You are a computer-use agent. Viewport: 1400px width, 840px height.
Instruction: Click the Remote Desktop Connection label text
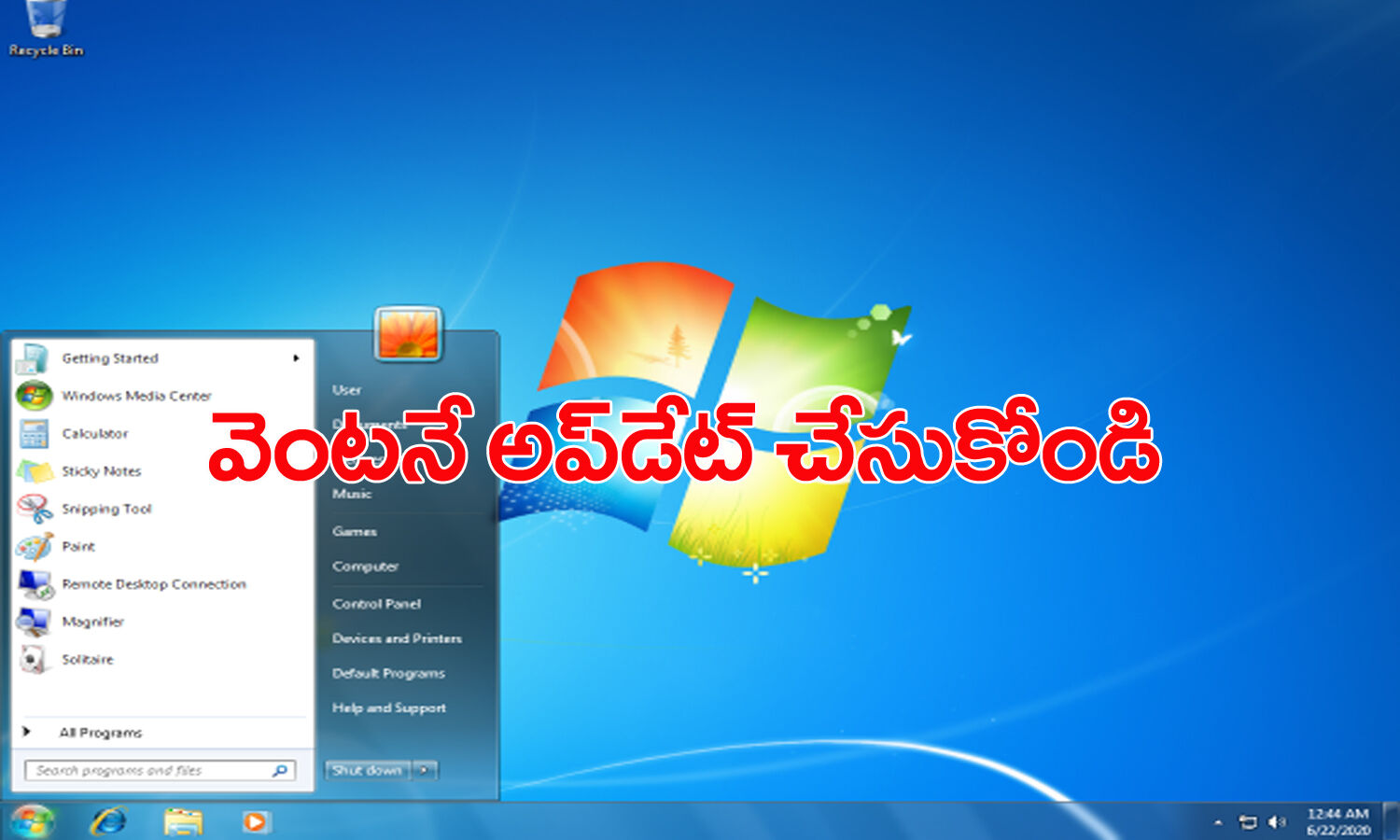click(x=154, y=584)
